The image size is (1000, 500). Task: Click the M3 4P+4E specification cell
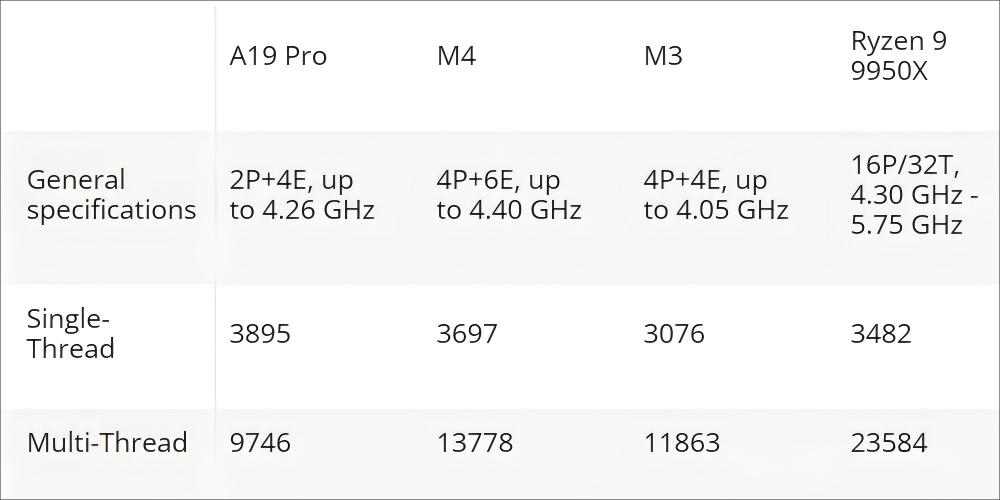click(716, 195)
